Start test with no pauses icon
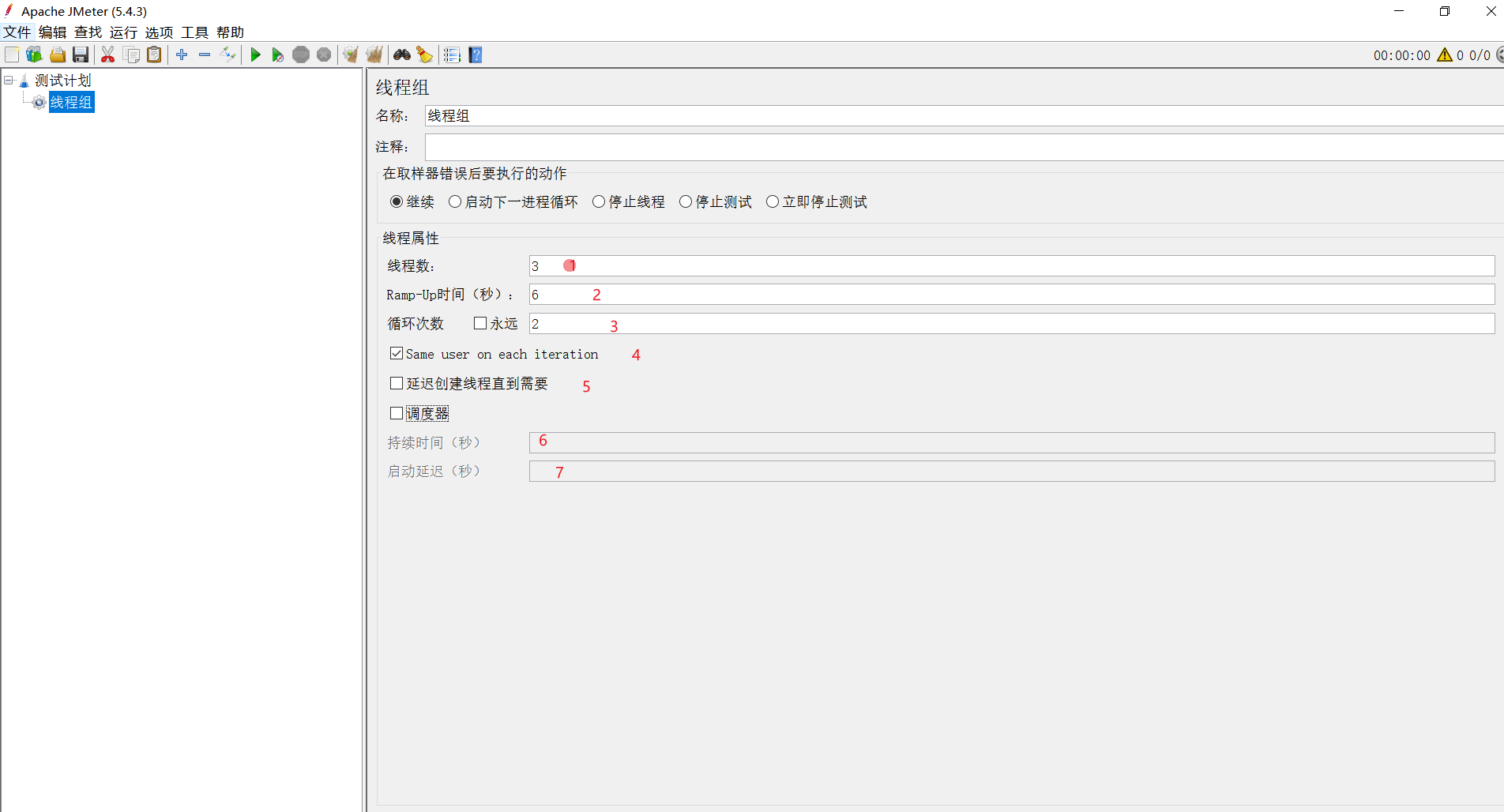This screenshot has height=812, width=1504. 277,55
